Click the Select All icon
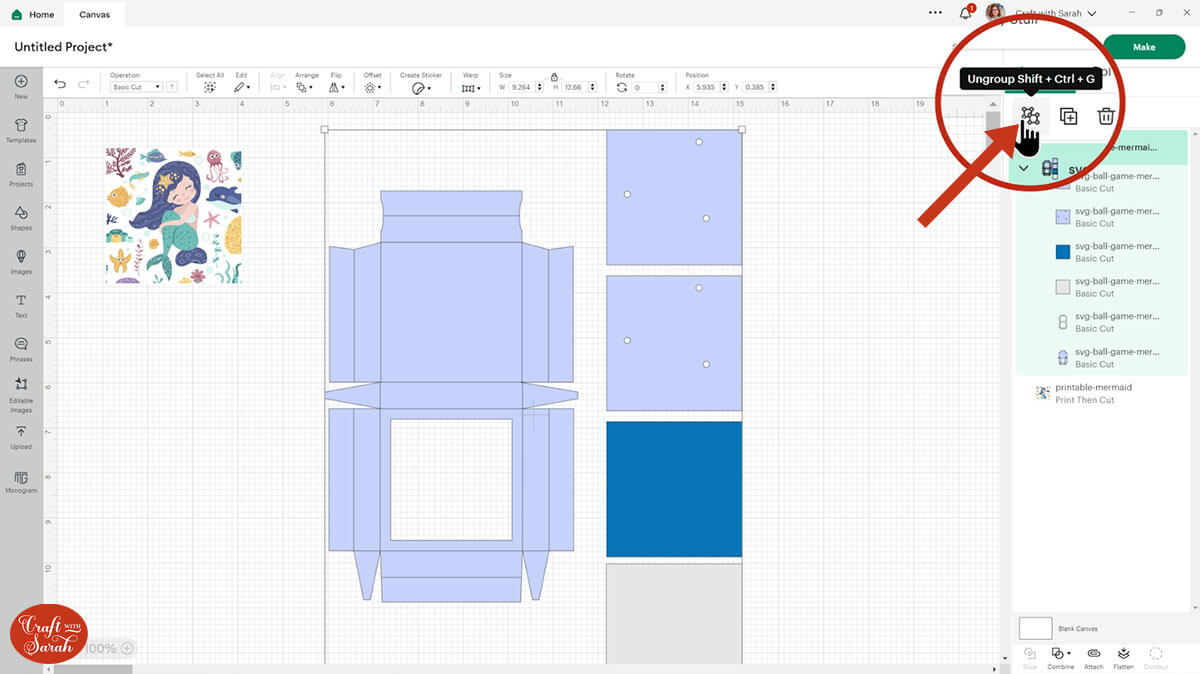 pyautogui.click(x=210, y=87)
